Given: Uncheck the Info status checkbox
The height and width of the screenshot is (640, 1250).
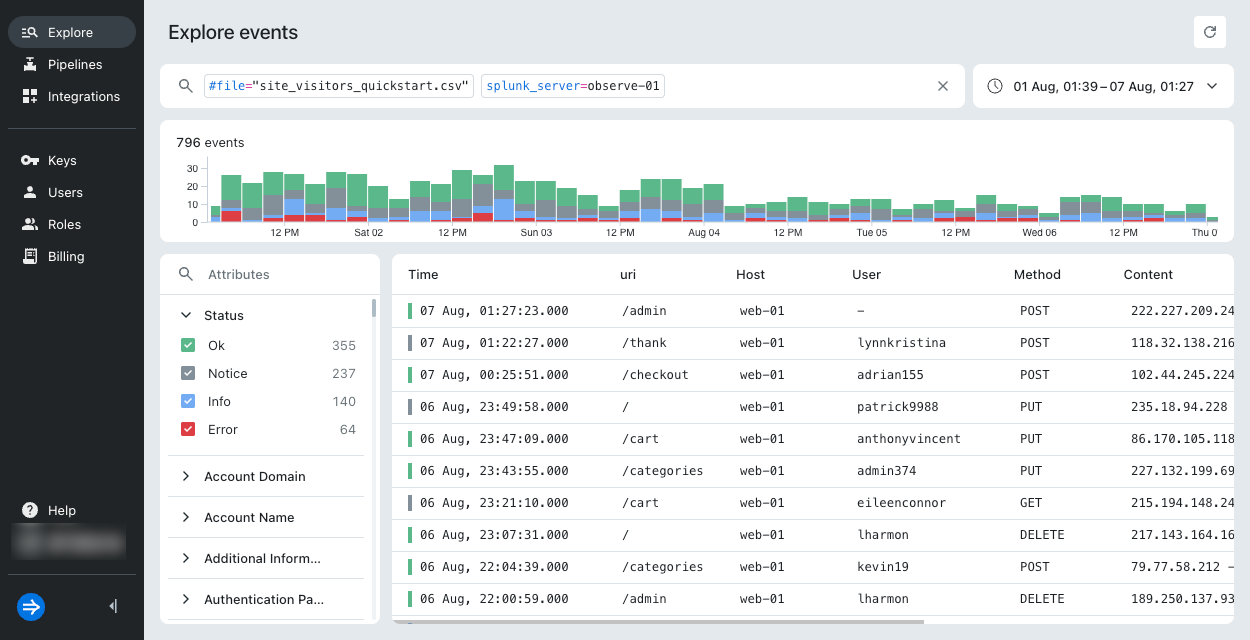Looking at the screenshot, I should click(188, 401).
